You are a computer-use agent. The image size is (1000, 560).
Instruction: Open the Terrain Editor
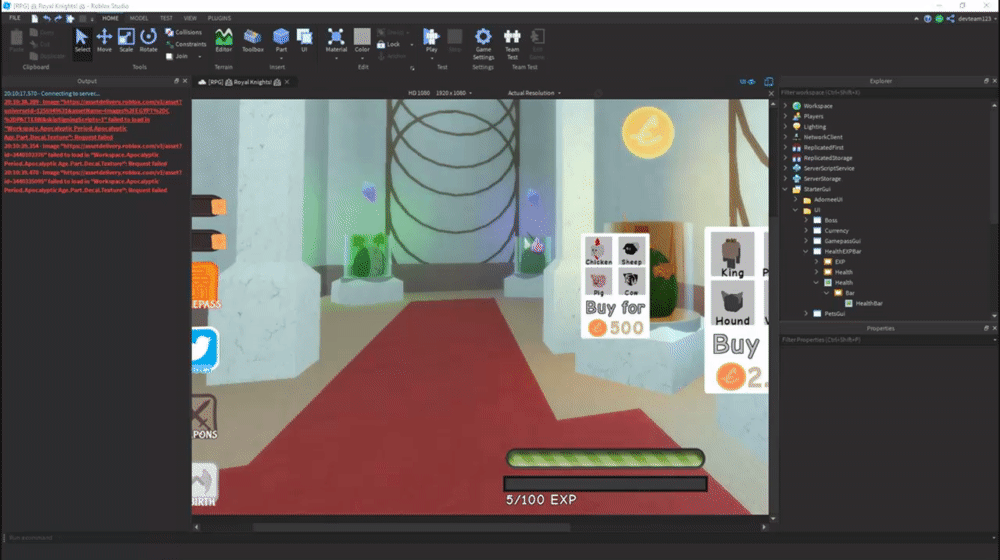[x=223, y=41]
